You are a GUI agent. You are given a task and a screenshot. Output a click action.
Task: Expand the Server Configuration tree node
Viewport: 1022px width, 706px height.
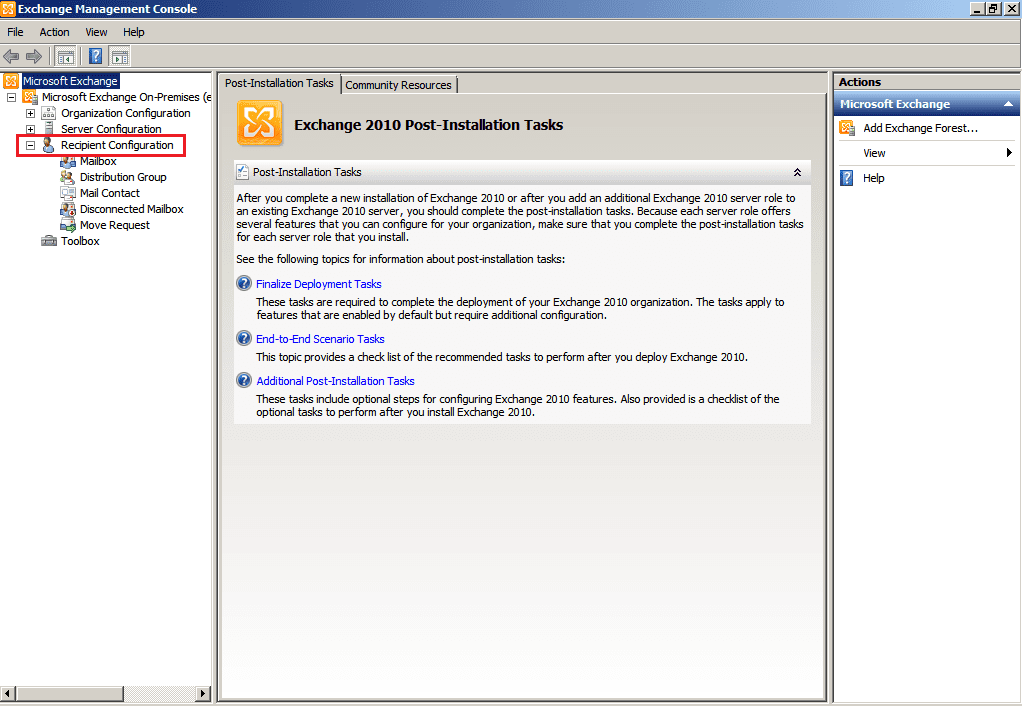[30, 129]
